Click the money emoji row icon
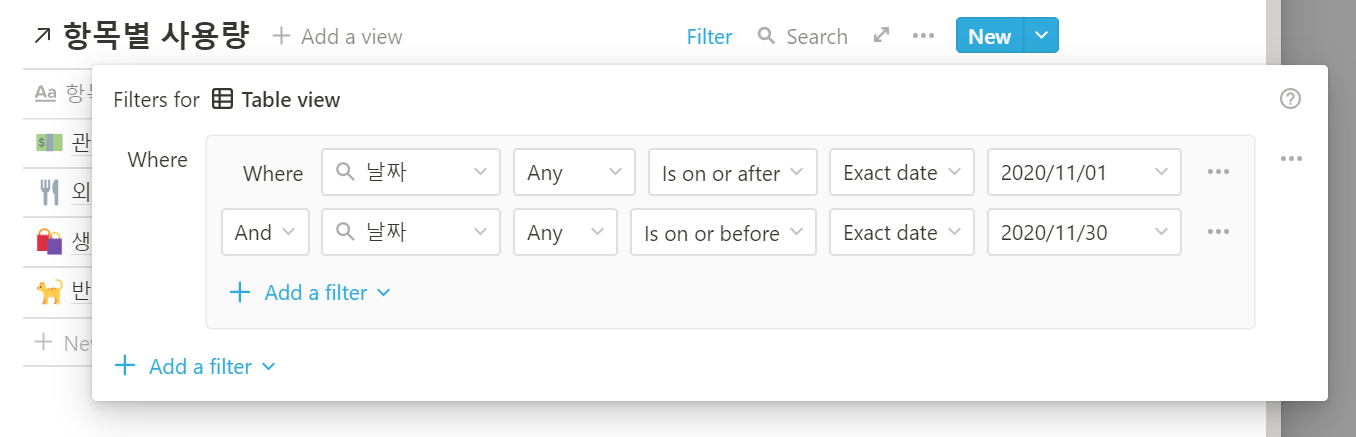This screenshot has height=437, width=1356. (49, 142)
